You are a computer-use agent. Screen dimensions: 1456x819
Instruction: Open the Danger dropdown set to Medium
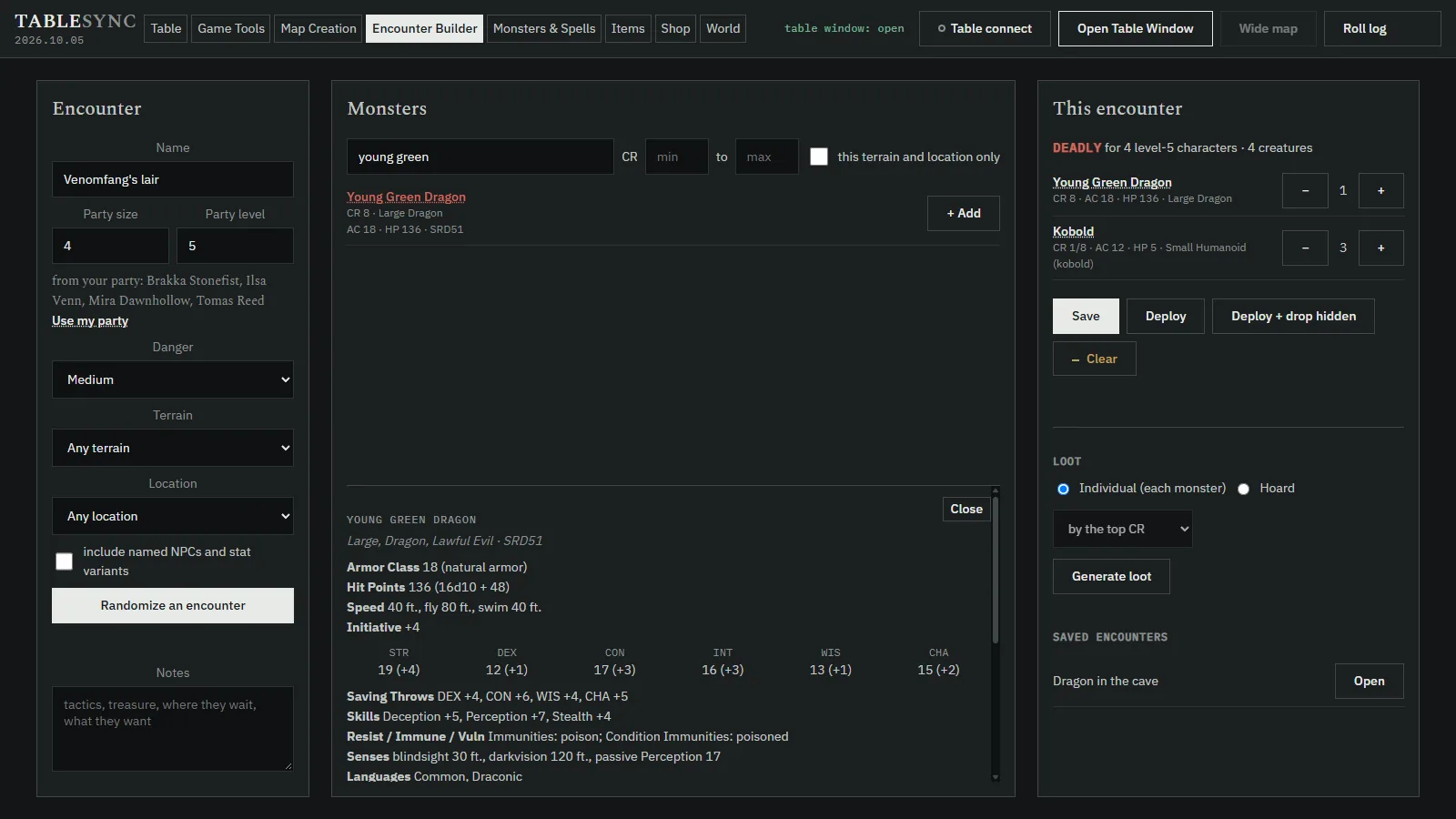(x=173, y=379)
